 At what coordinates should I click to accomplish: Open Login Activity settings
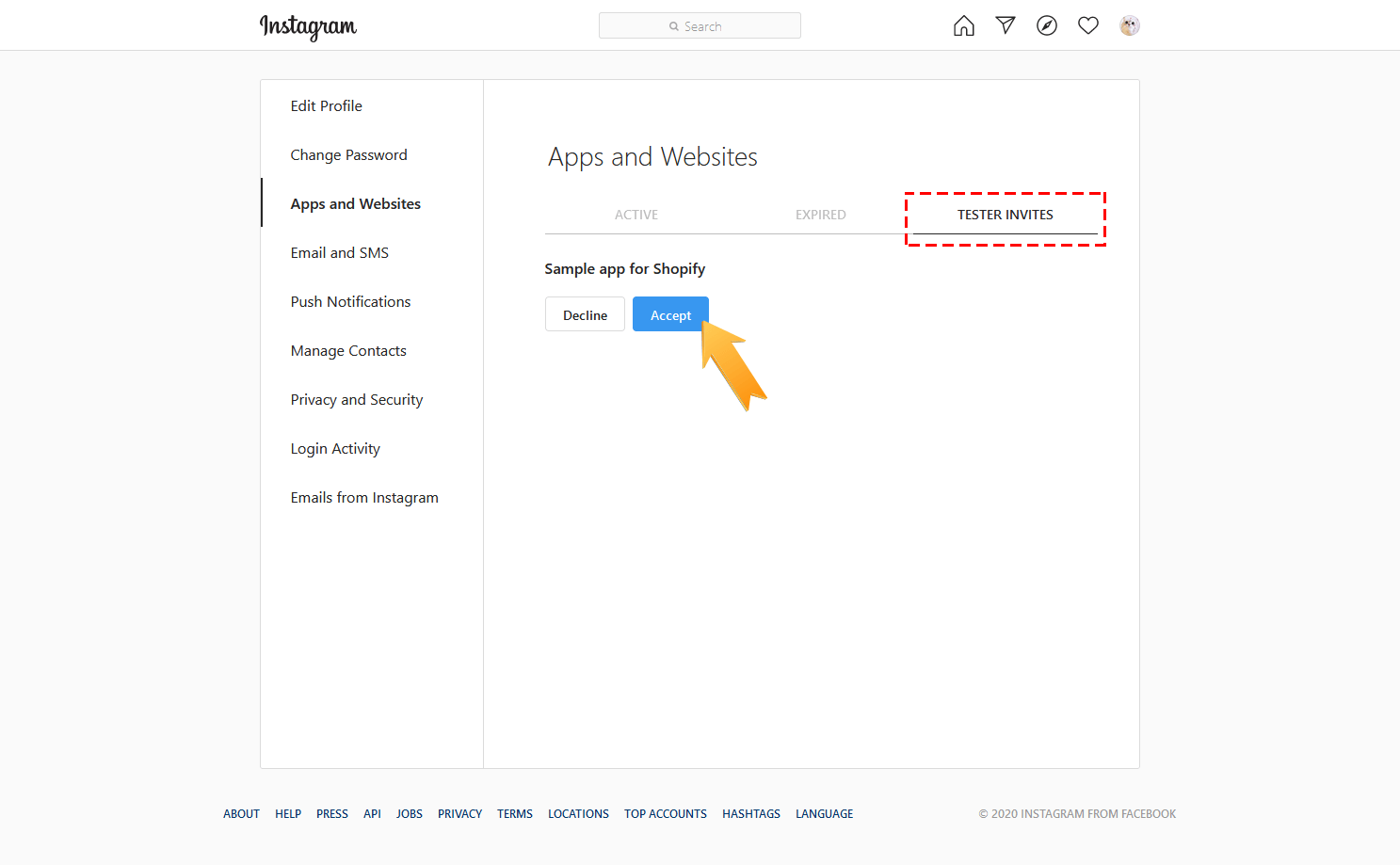pyautogui.click(x=335, y=449)
